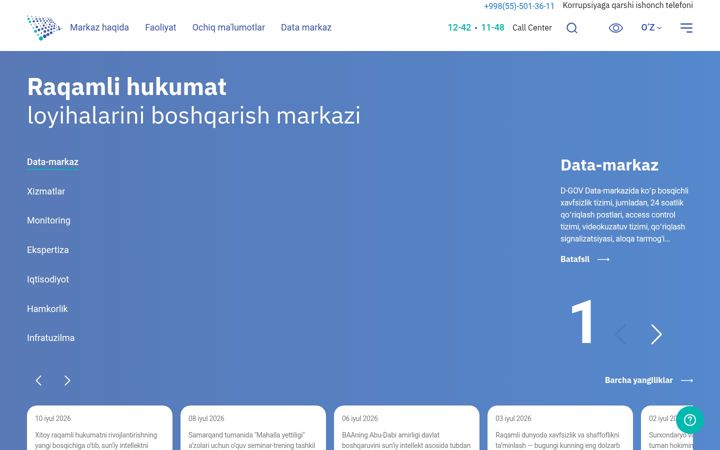This screenshot has height=450, width=720.
Task: Open the O'Z language dropdown
Action: (x=651, y=28)
